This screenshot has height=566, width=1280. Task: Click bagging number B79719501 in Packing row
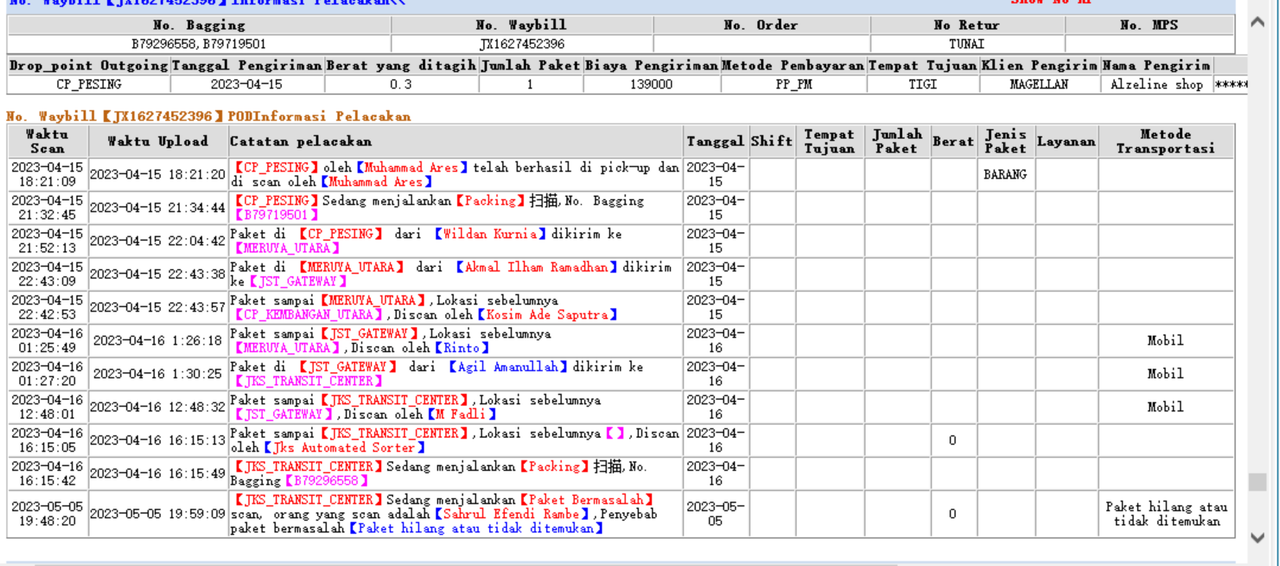point(276,215)
